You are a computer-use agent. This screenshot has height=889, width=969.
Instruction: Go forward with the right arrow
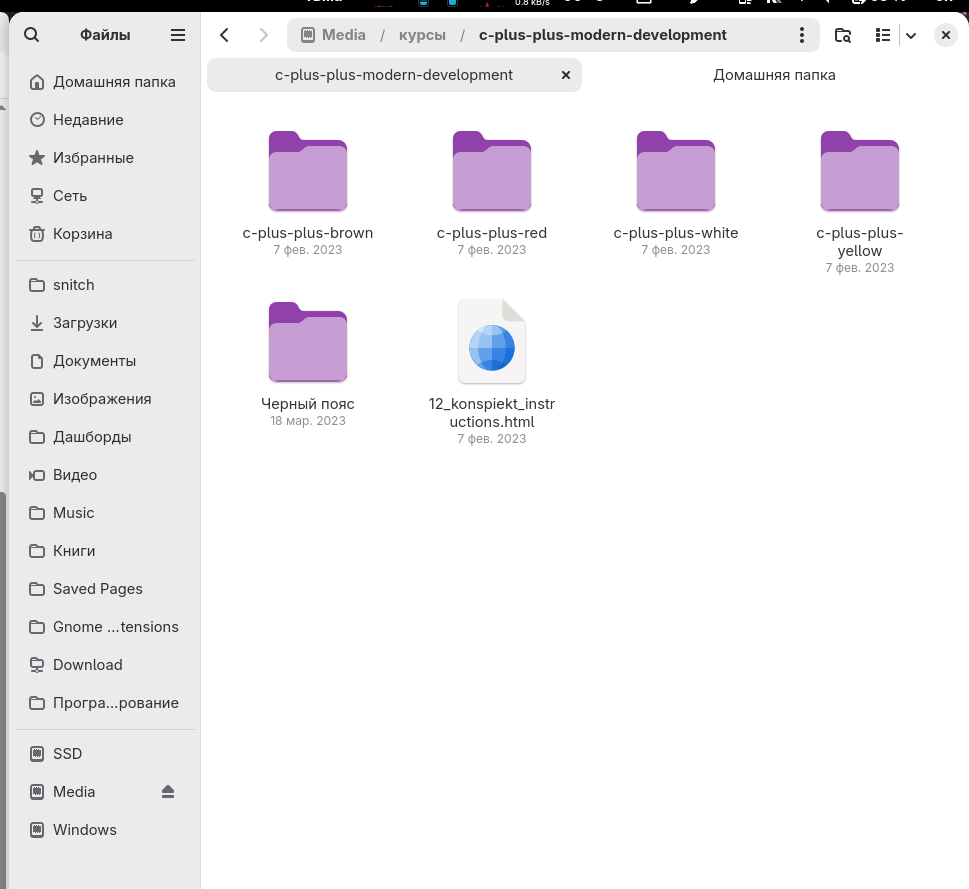point(263,35)
